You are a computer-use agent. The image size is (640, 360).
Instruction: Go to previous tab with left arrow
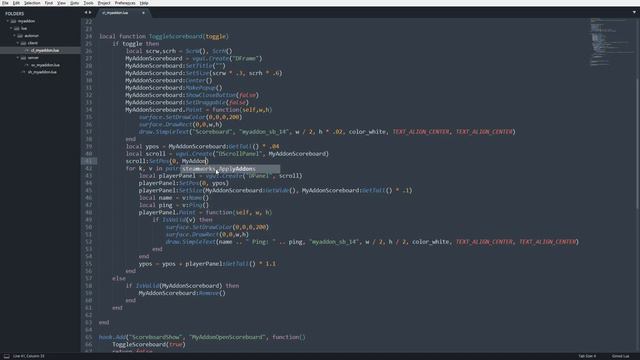click(x=86, y=13)
